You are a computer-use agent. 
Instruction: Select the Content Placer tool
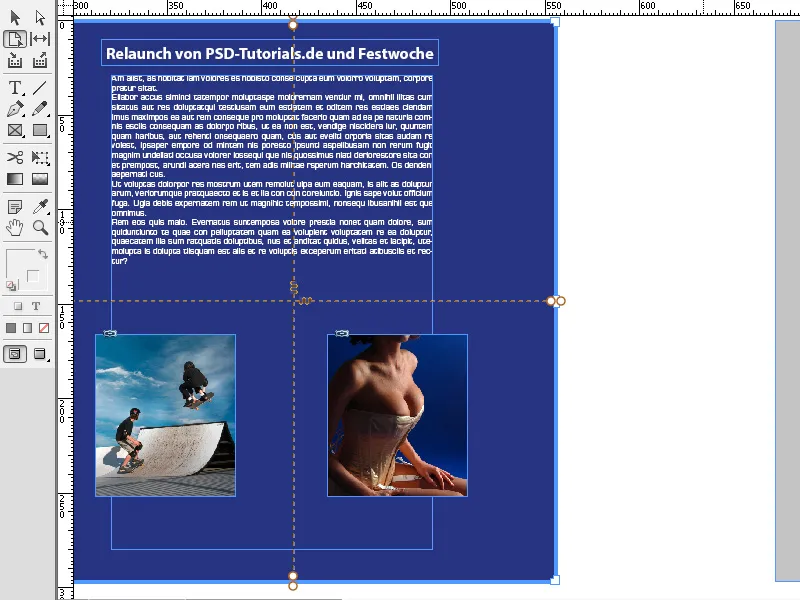pos(40,61)
